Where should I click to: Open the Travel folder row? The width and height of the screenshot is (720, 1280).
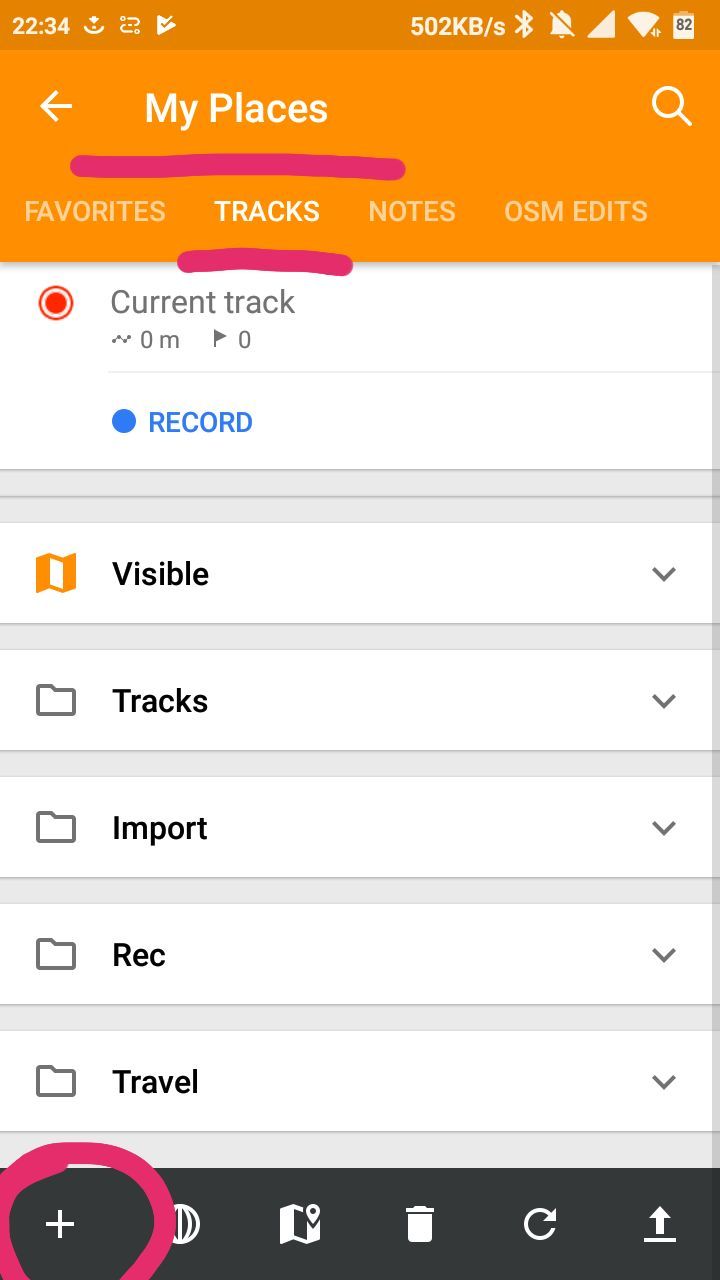point(360,1082)
